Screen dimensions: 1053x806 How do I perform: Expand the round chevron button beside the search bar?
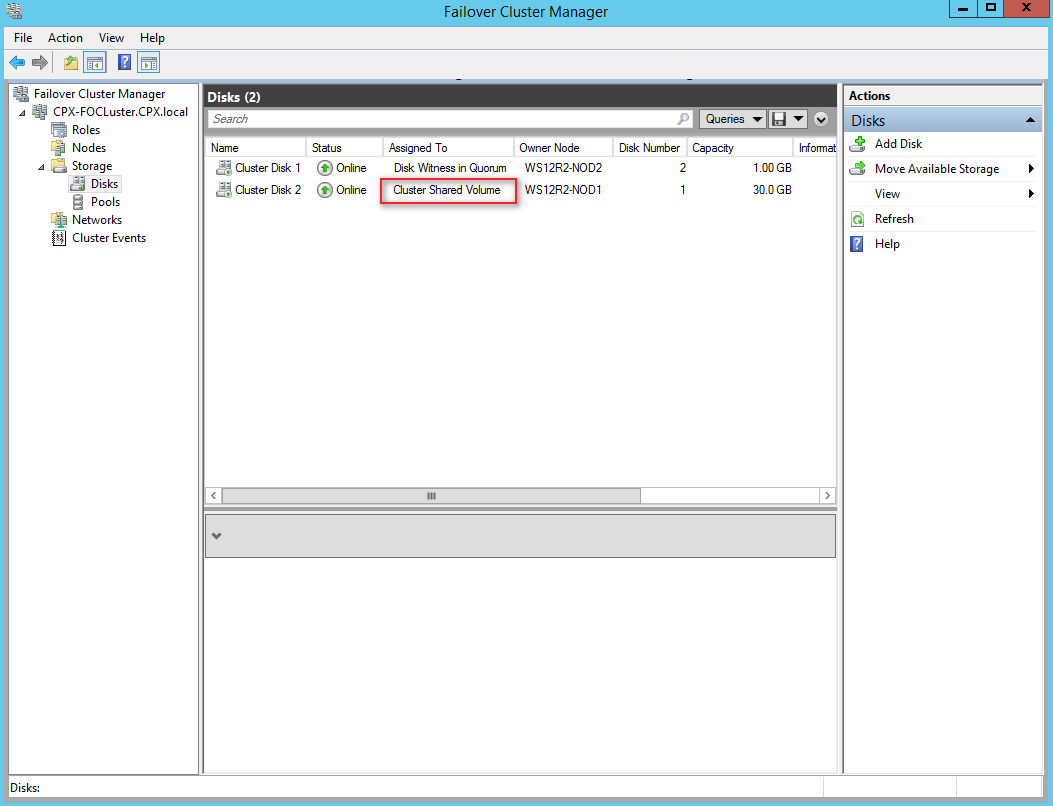click(x=821, y=120)
